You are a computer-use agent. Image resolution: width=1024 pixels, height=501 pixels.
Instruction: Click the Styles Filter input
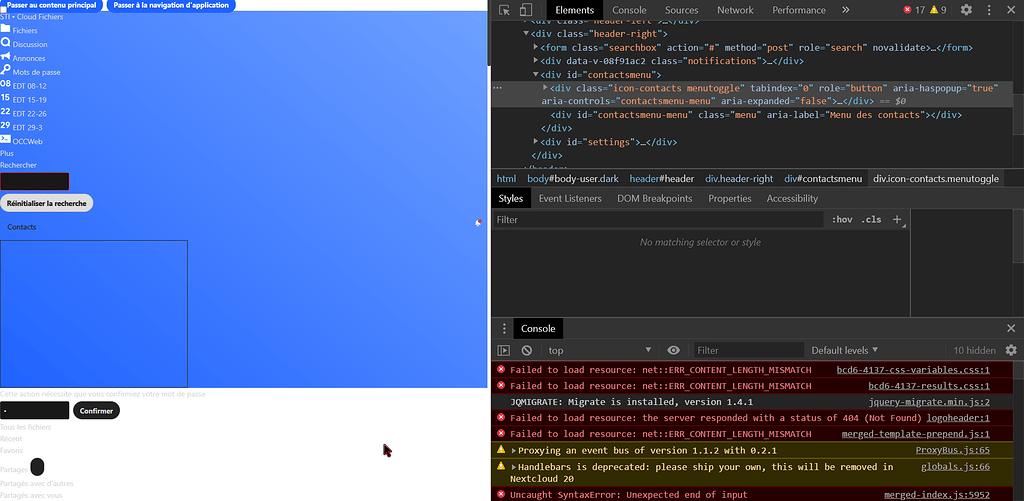(x=658, y=219)
